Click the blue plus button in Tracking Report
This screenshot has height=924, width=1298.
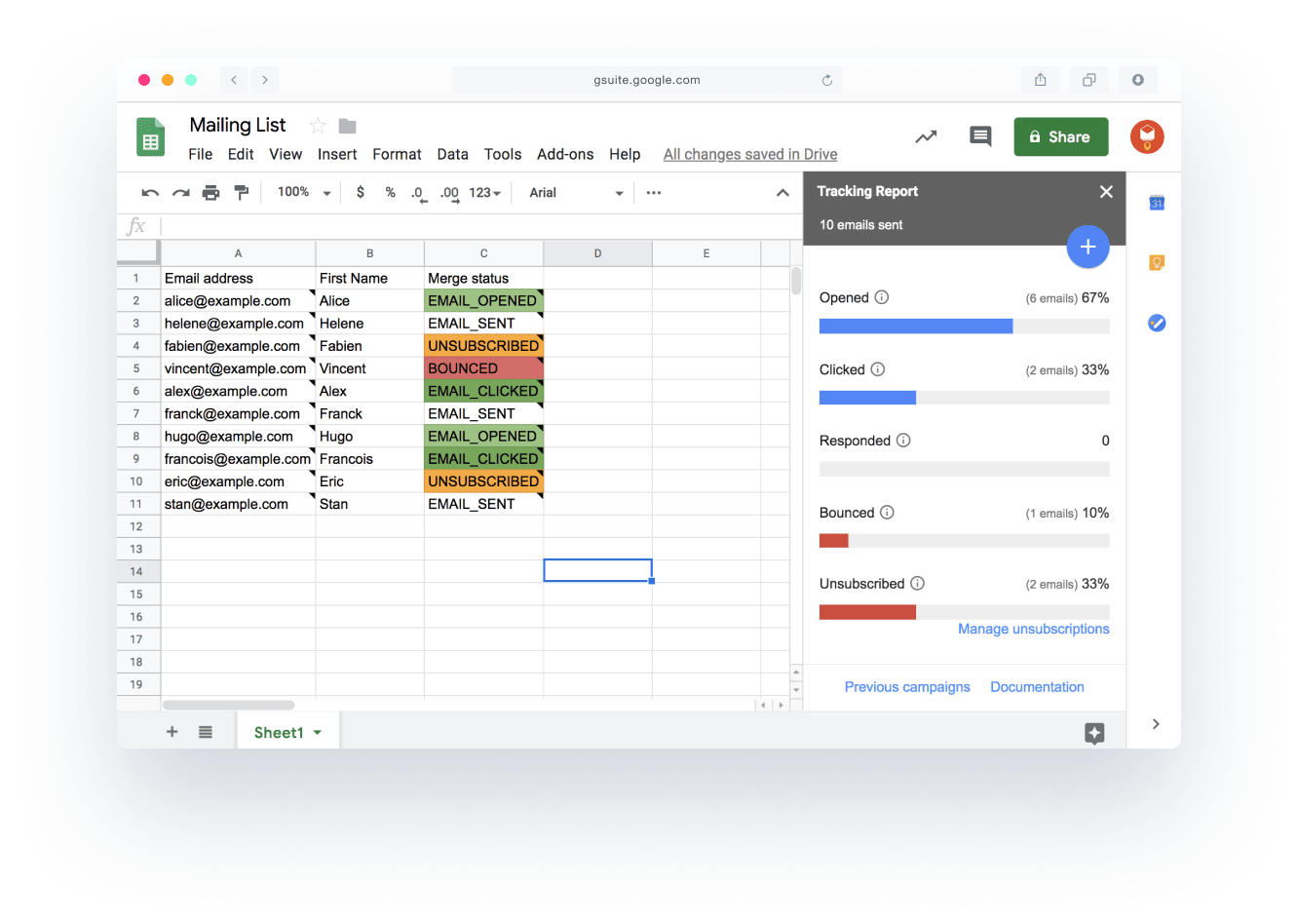point(1088,248)
